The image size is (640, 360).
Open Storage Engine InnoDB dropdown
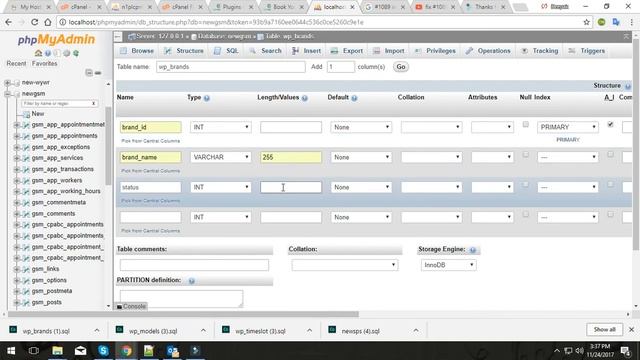pos(448,265)
